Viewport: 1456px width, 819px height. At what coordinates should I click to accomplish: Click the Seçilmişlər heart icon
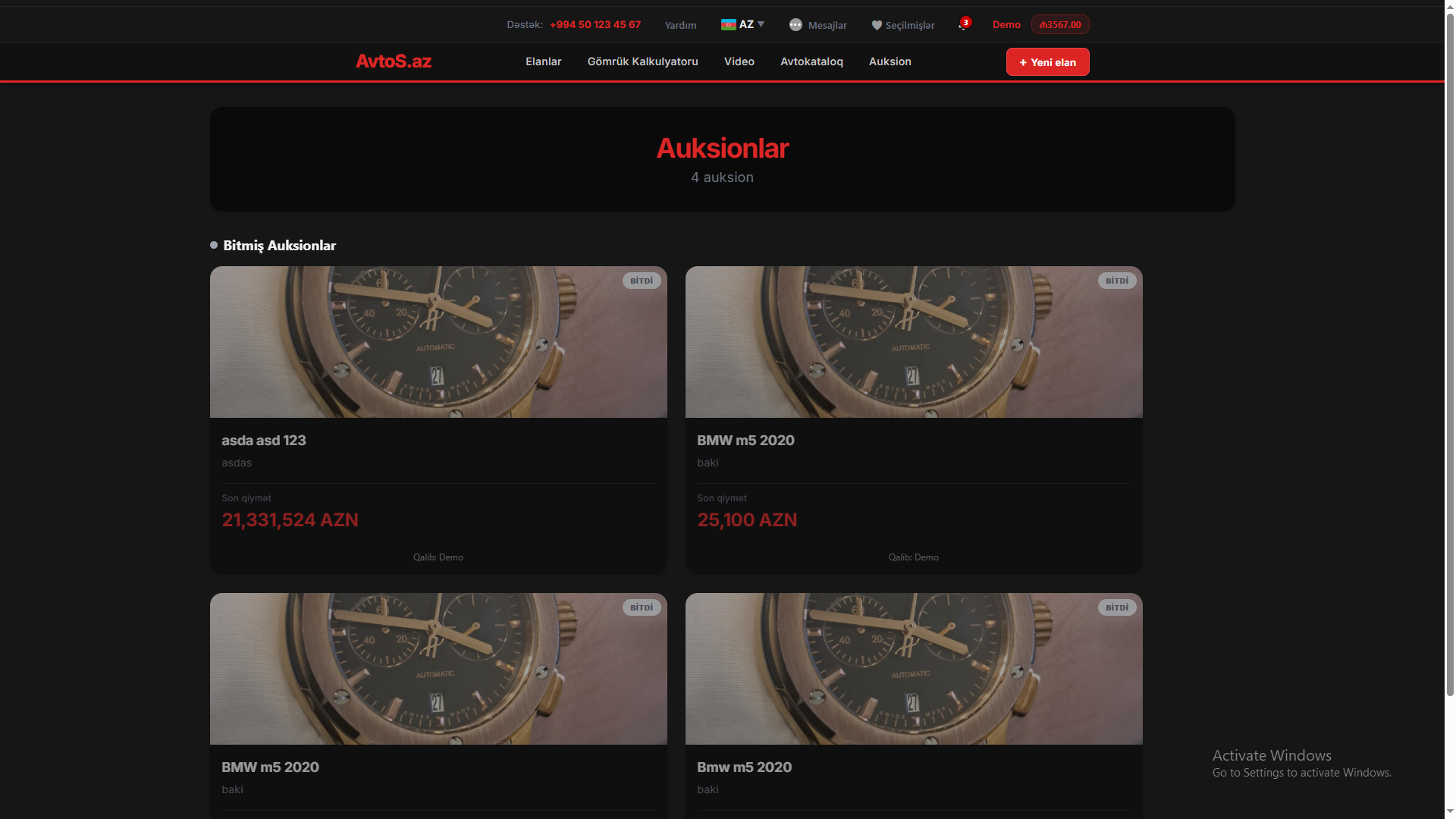pyautogui.click(x=877, y=25)
